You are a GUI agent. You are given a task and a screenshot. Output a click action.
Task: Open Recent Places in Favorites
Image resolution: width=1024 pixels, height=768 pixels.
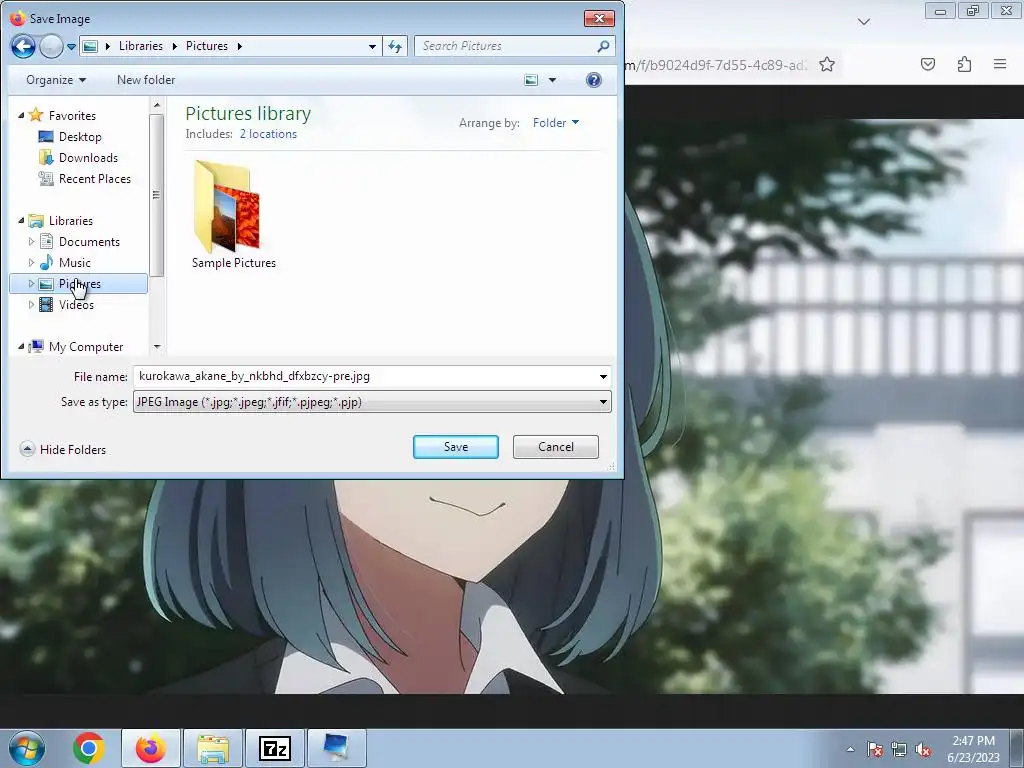pyautogui.click(x=94, y=178)
